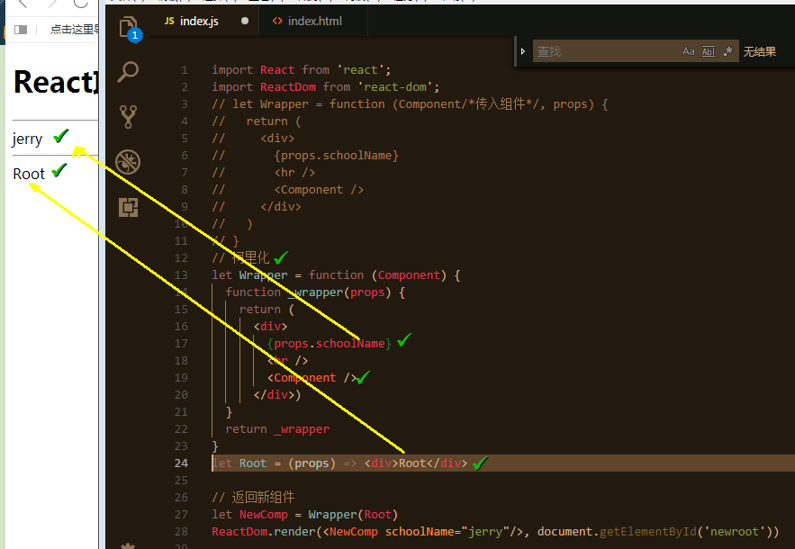Viewport: 795px width, 549px height.
Task: Open the Search panel magnifier icon
Action: click(x=128, y=72)
